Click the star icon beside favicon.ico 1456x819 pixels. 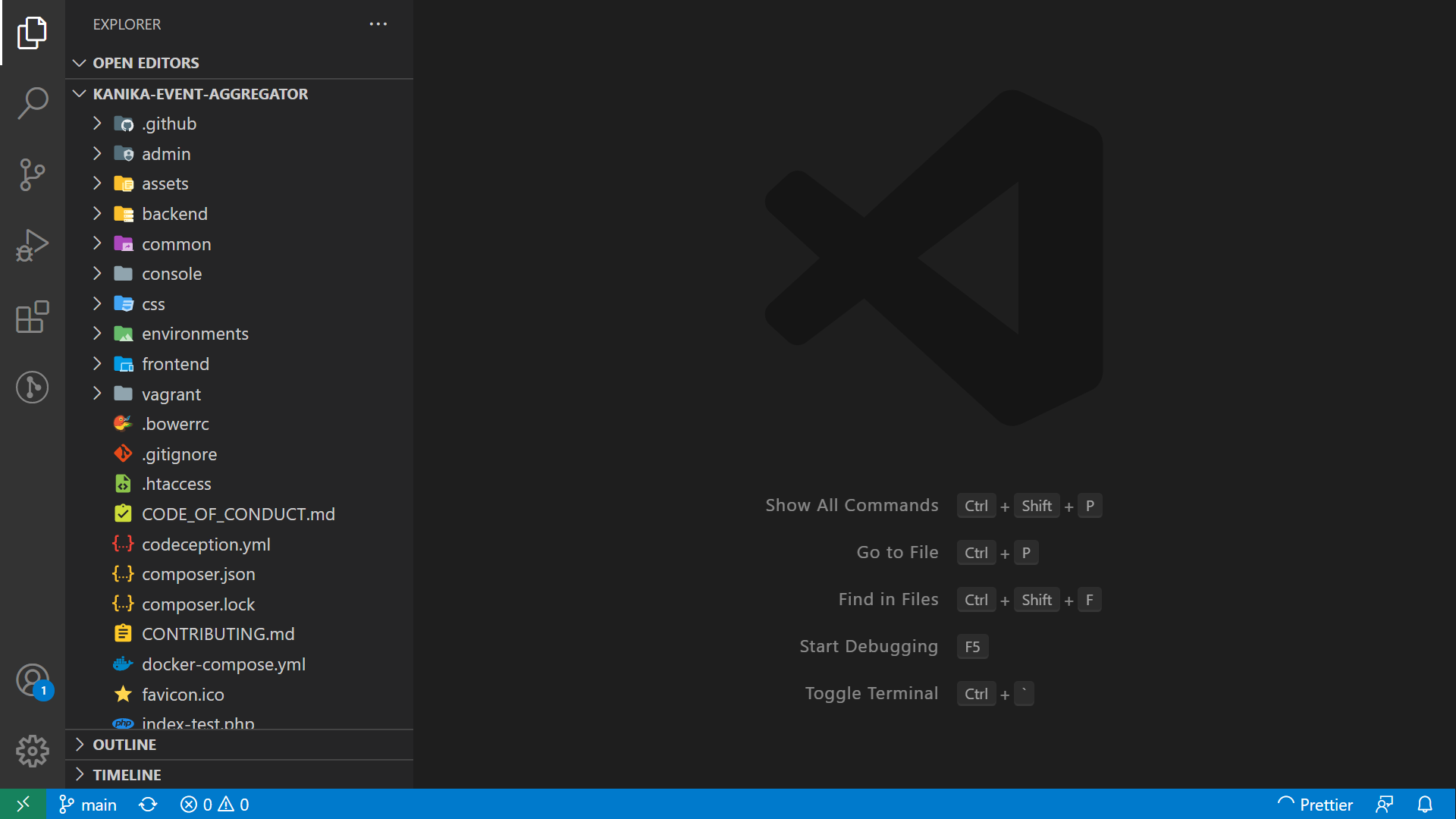point(123,694)
